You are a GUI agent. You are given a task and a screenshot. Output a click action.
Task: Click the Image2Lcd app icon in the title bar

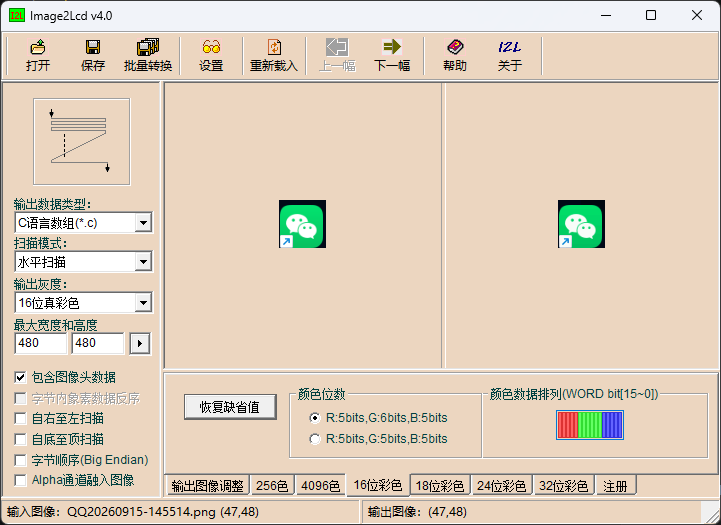17,16
